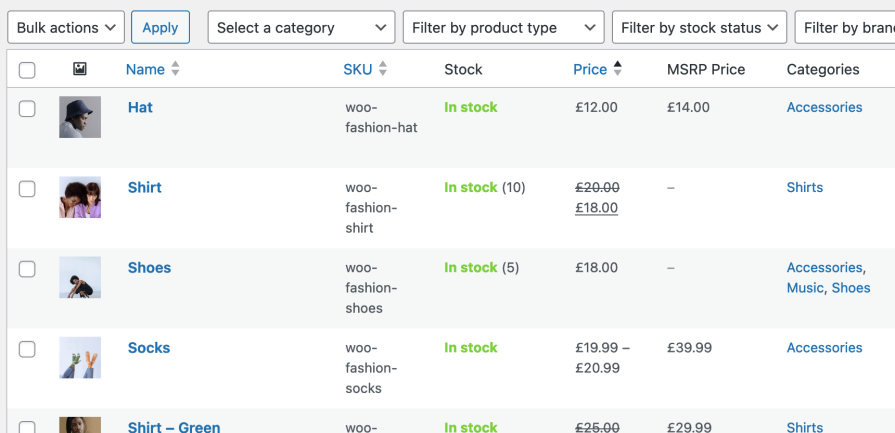Expand the Select a category dropdown
The width and height of the screenshot is (895, 433).
coord(300,28)
